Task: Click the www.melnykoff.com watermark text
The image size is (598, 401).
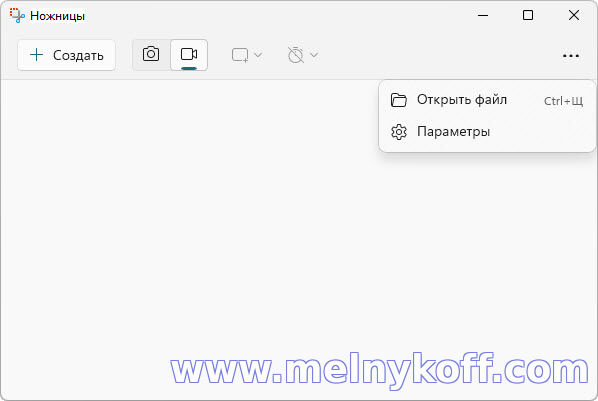Action: click(x=379, y=370)
